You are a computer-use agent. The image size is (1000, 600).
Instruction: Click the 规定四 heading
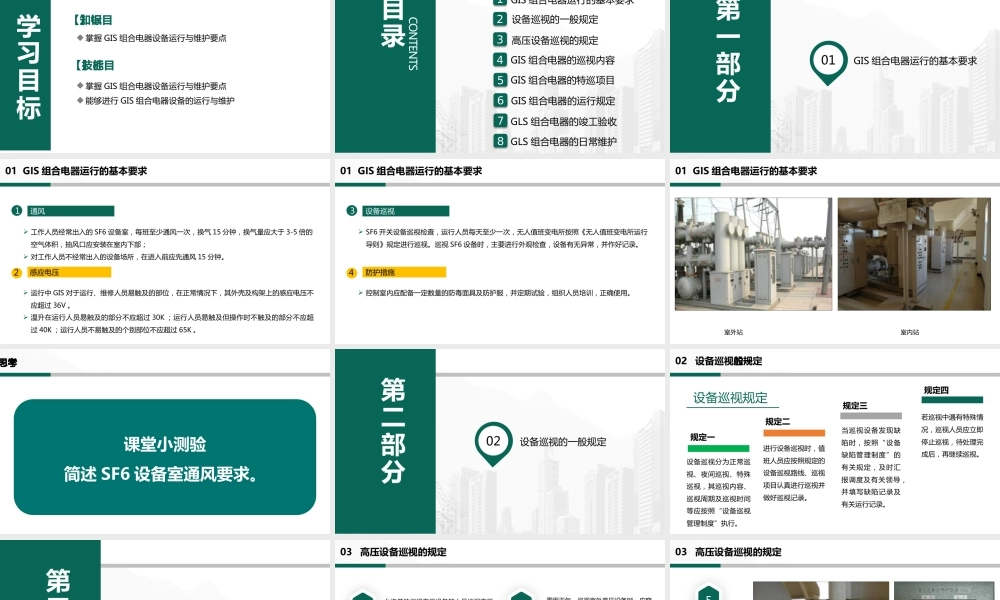coord(936,390)
